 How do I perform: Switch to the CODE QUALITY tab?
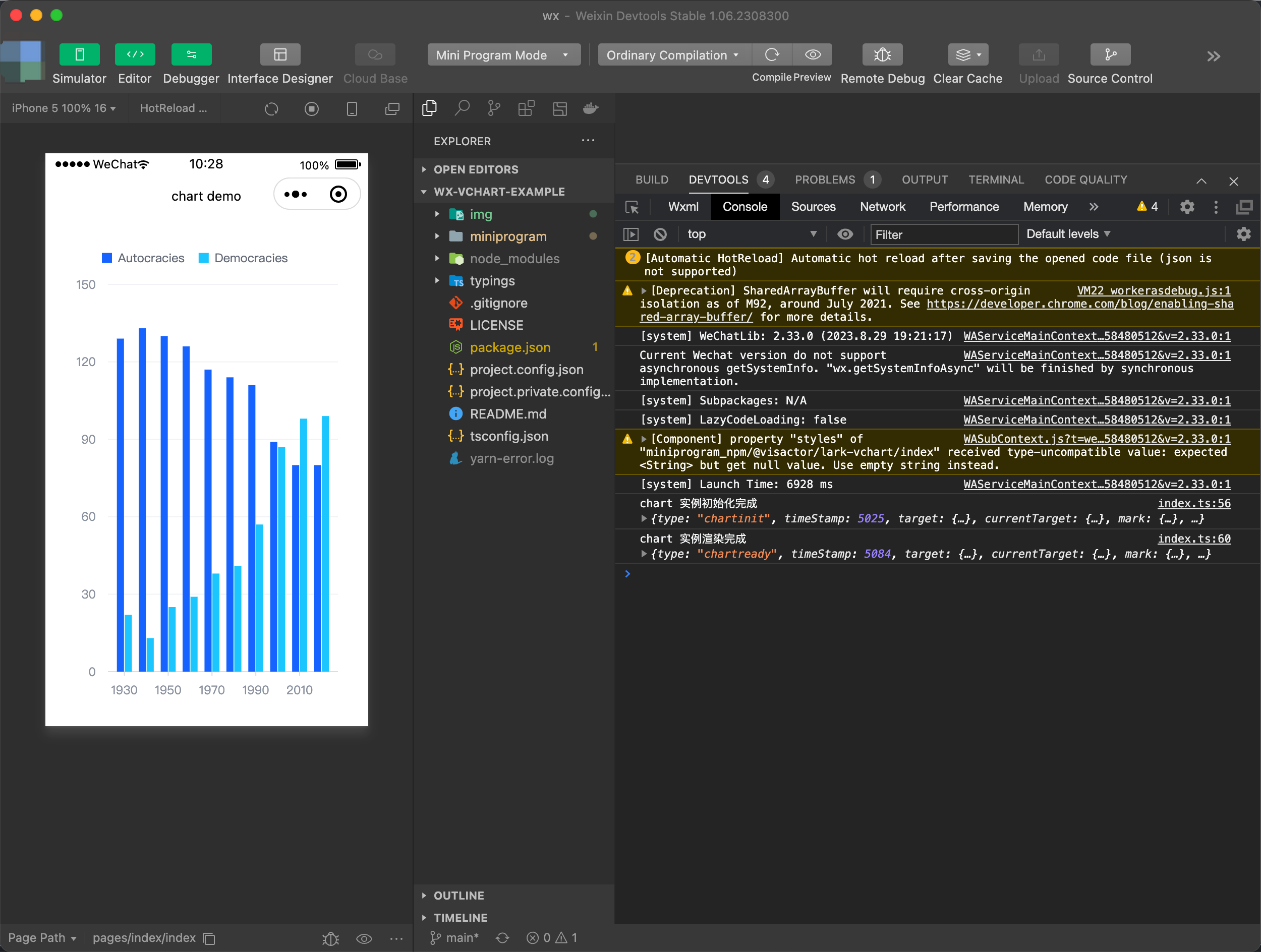tap(1085, 180)
